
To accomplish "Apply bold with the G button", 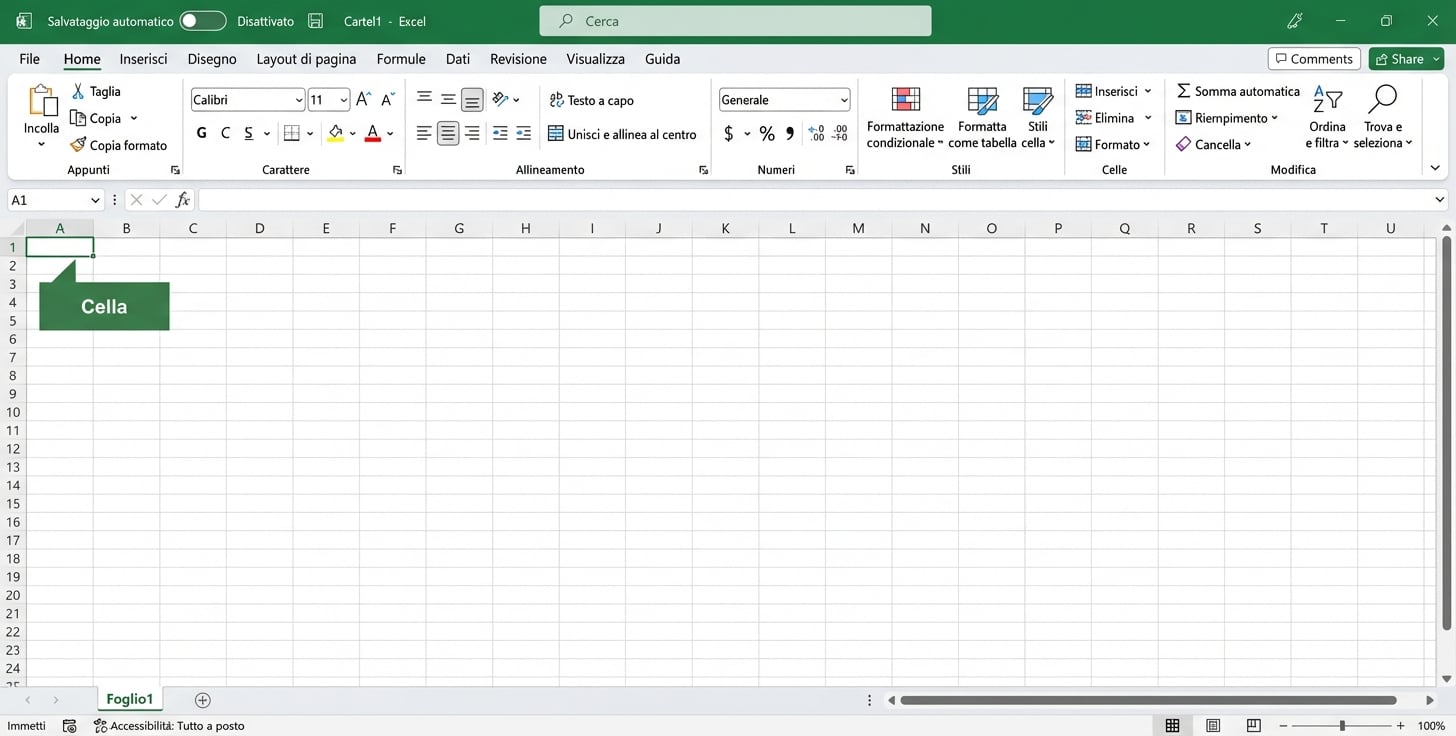I will tap(202, 133).
